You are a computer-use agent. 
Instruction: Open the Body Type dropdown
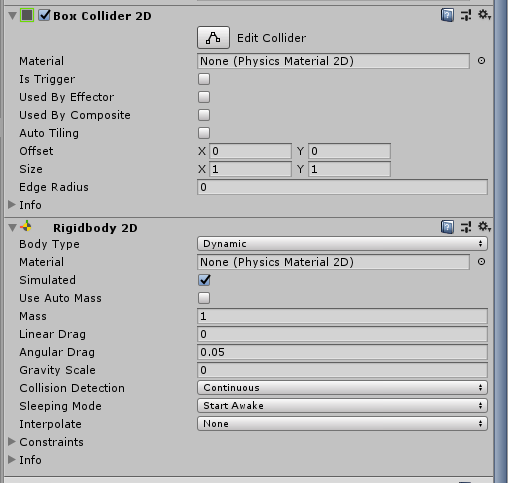[342, 244]
